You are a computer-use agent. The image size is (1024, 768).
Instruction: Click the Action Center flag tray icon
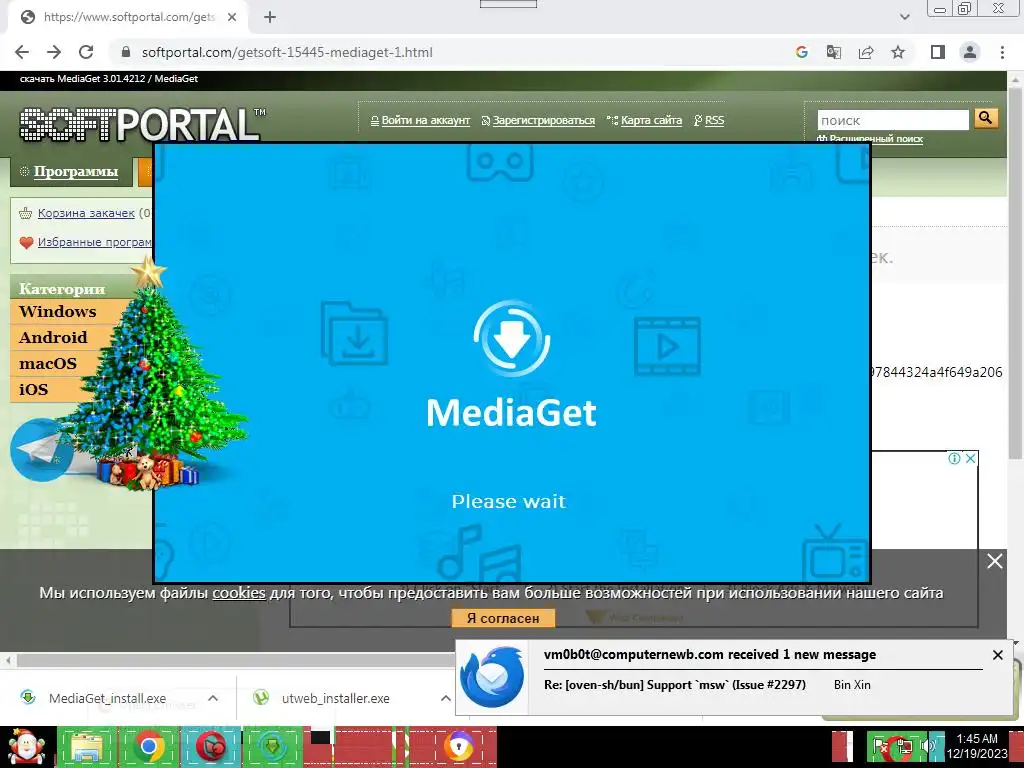click(x=880, y=746)
